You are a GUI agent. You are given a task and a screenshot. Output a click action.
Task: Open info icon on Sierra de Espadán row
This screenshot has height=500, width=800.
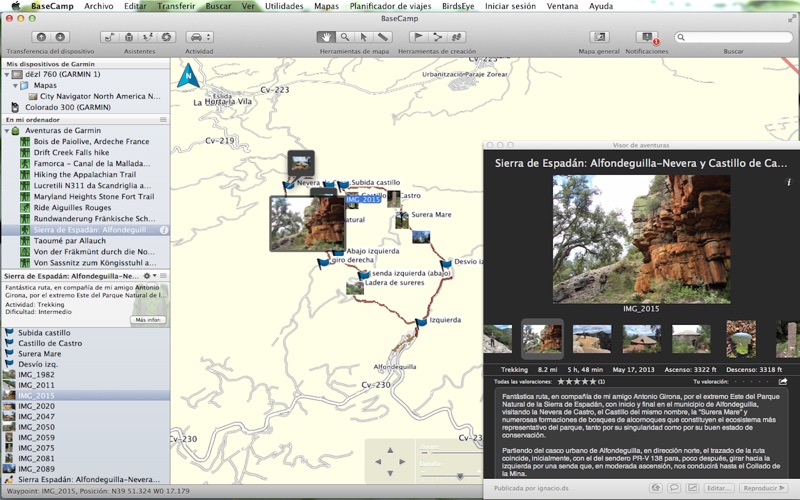(x=164, y=230)
